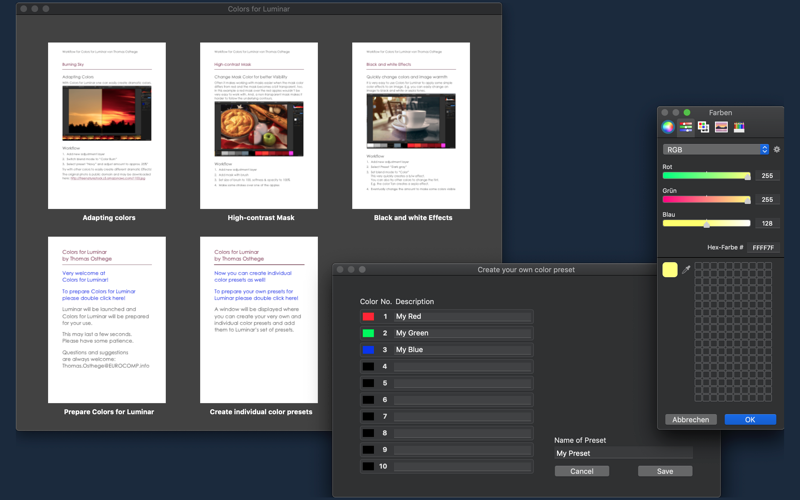The image size is (800, 500).
Task: Click the description field of color 4
Action: pos(463,366)
